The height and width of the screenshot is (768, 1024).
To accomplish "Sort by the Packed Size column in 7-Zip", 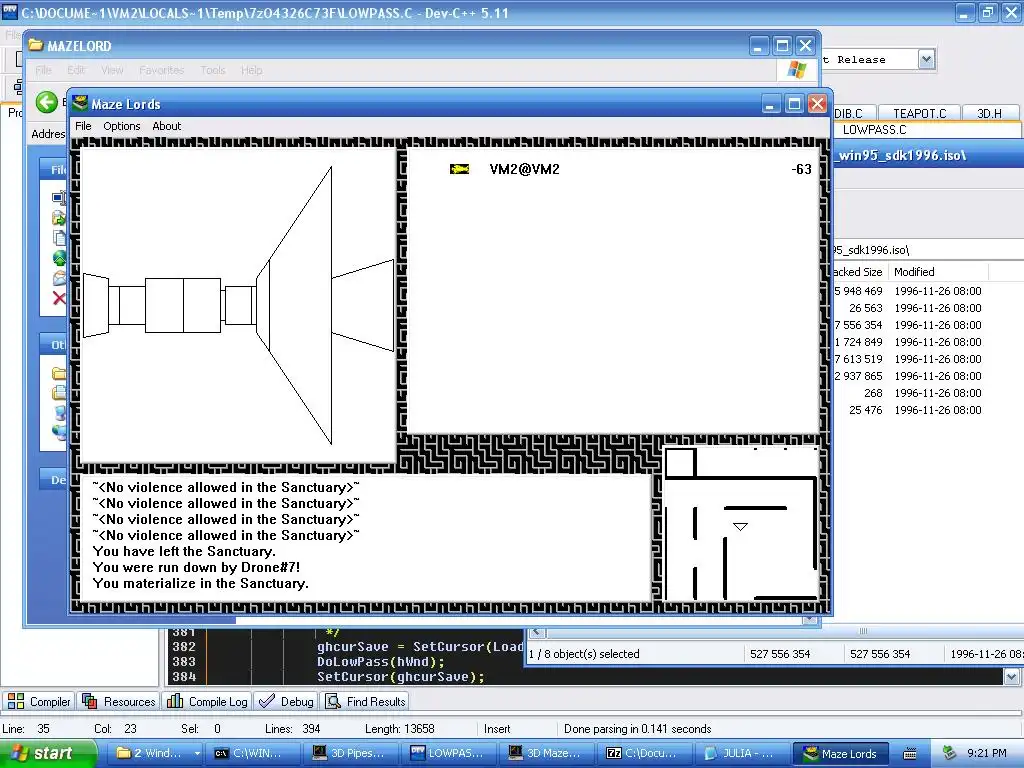I will tap(859, 272).
